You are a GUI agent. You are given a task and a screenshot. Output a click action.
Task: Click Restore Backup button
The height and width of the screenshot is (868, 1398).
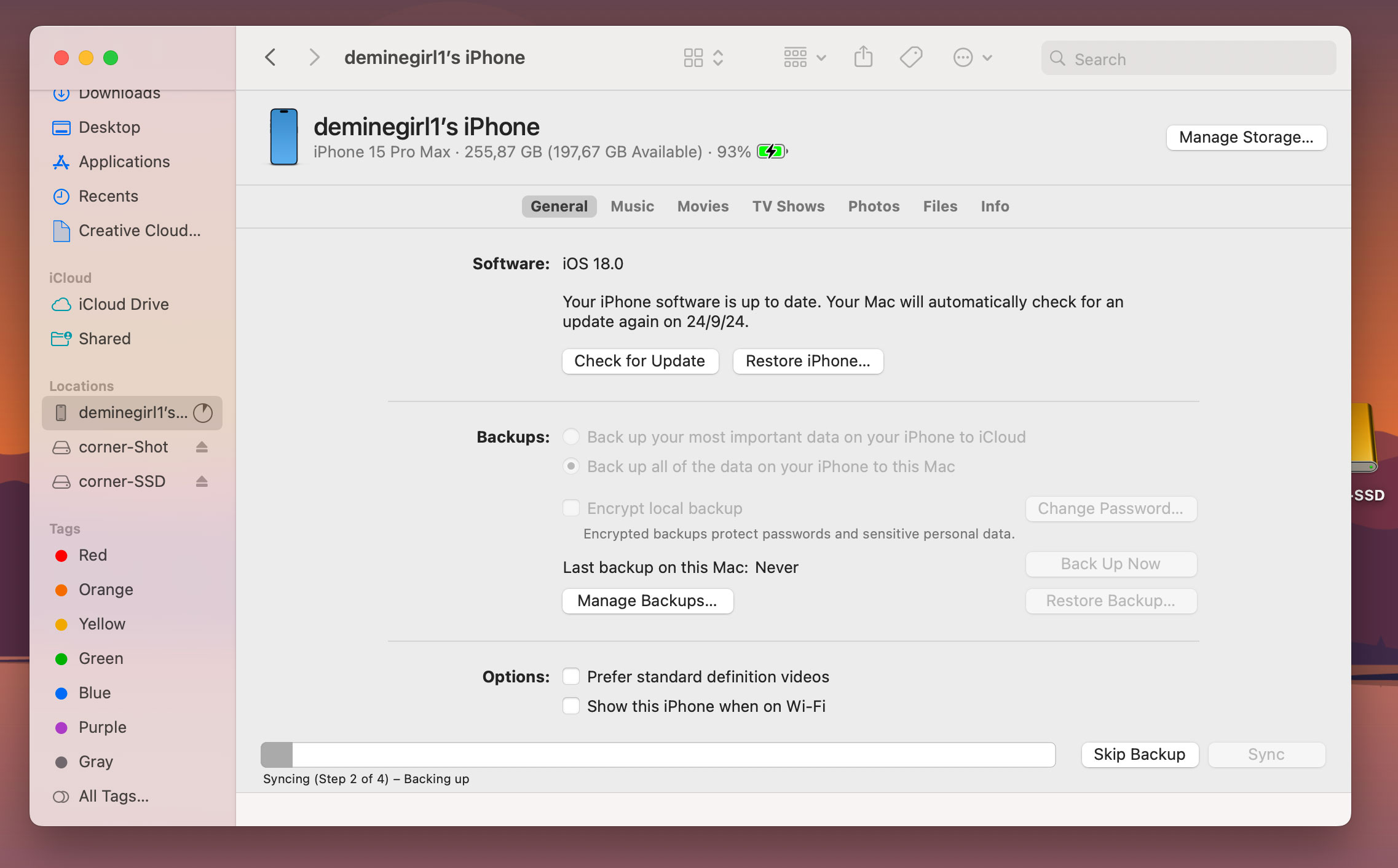click(1111, 601)
